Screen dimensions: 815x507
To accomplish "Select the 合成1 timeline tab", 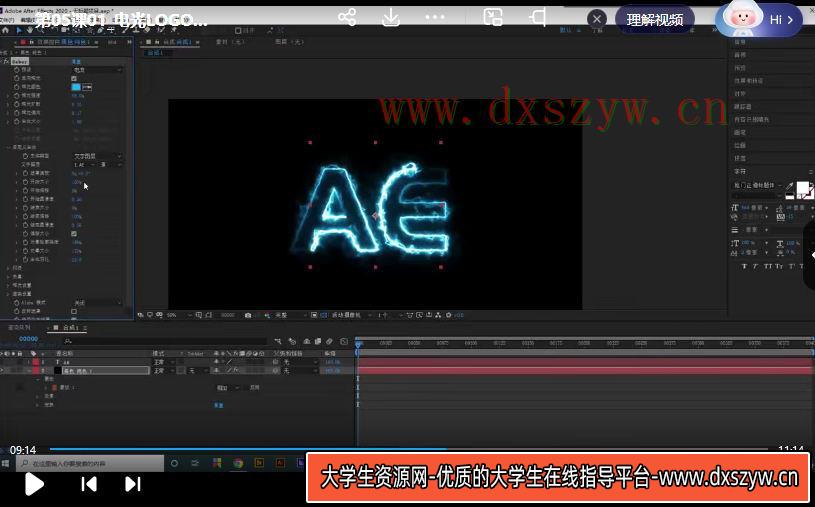I will 70,328.
